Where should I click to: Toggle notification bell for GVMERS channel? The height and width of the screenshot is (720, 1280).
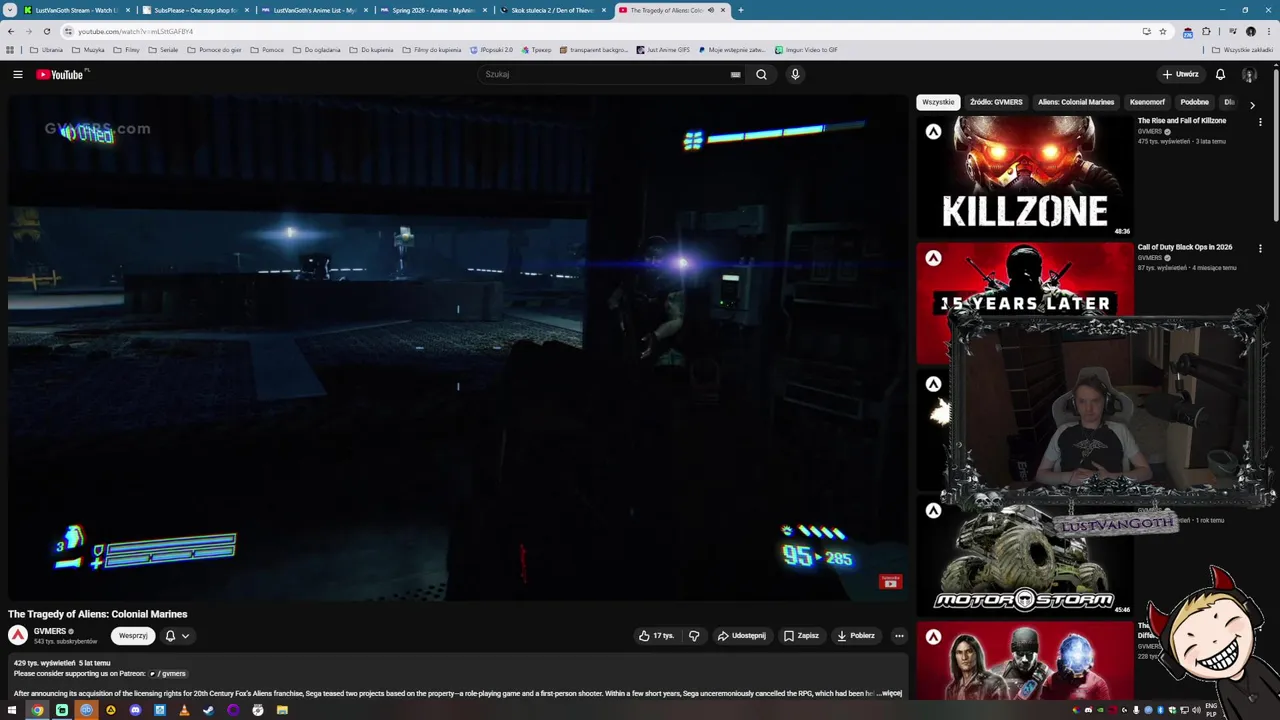pos(176,636)
